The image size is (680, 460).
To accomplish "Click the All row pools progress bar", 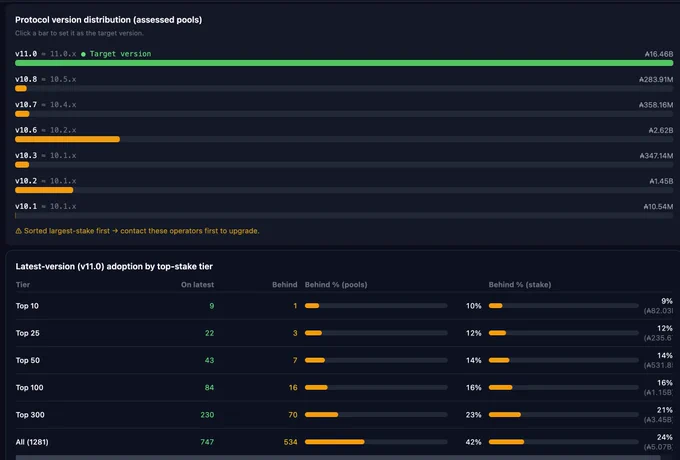I will pos(376,442).
